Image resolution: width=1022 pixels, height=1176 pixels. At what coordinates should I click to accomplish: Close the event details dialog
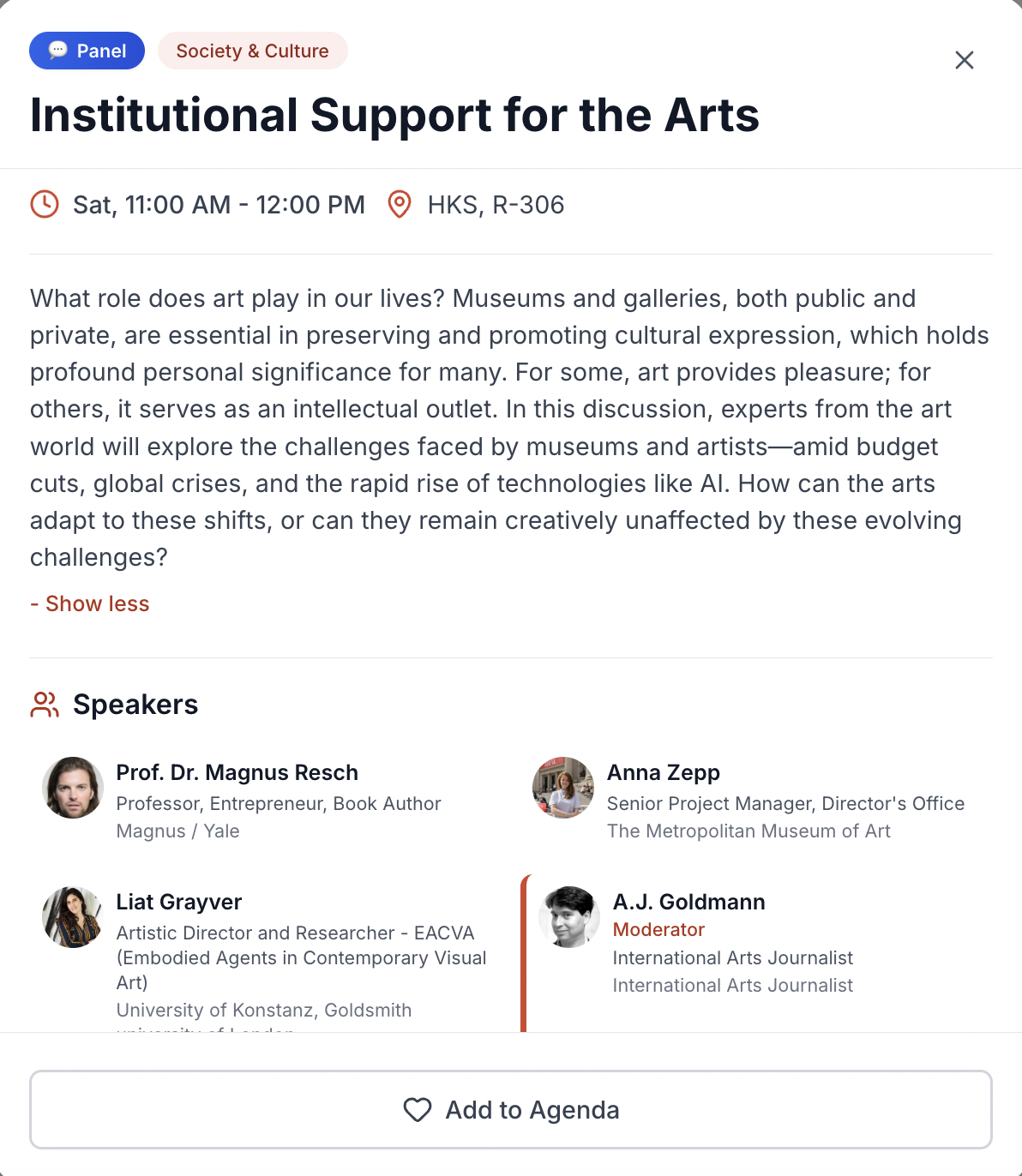point(965,60)
